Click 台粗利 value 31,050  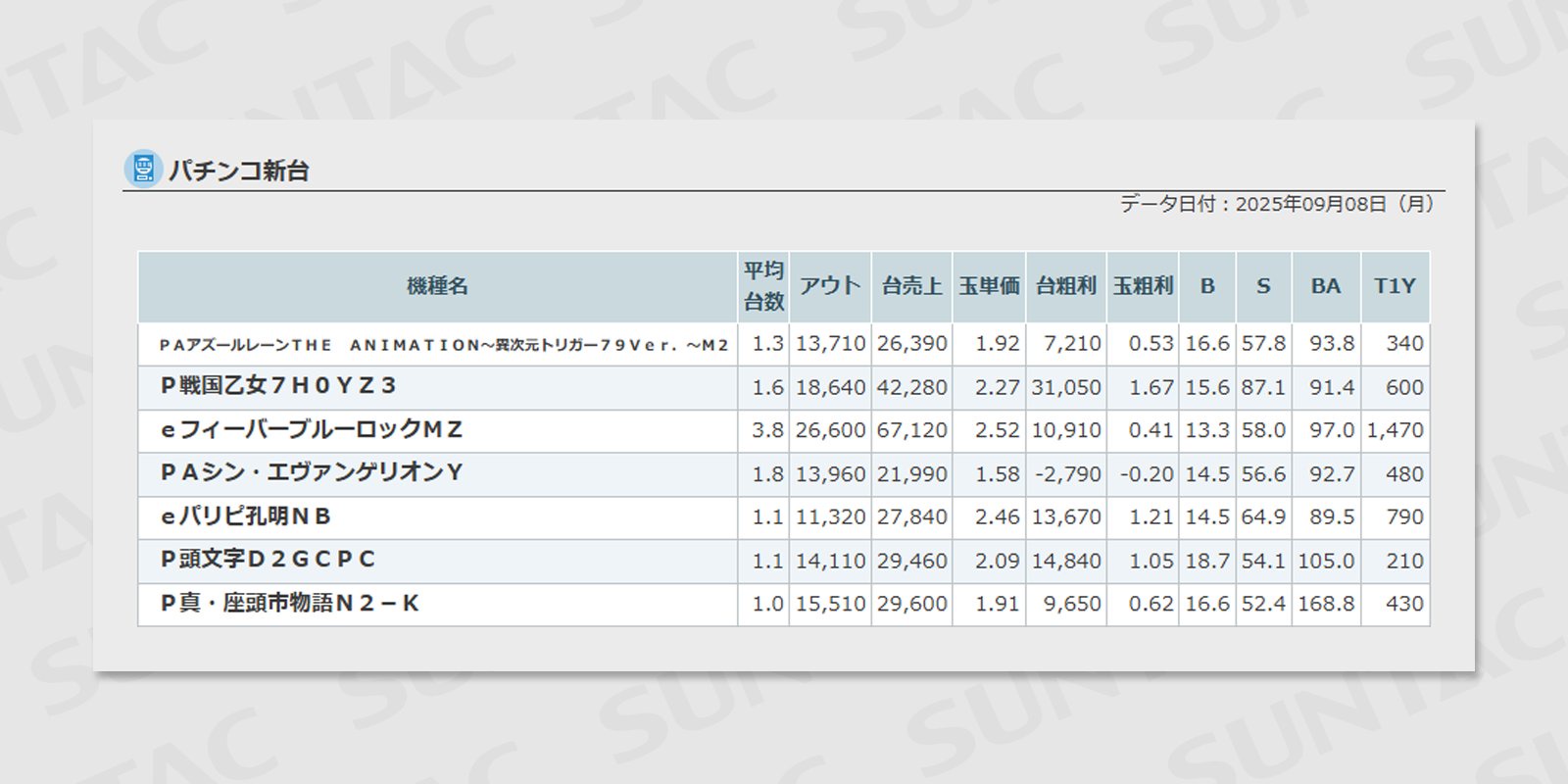click(x=1066, y=387)
